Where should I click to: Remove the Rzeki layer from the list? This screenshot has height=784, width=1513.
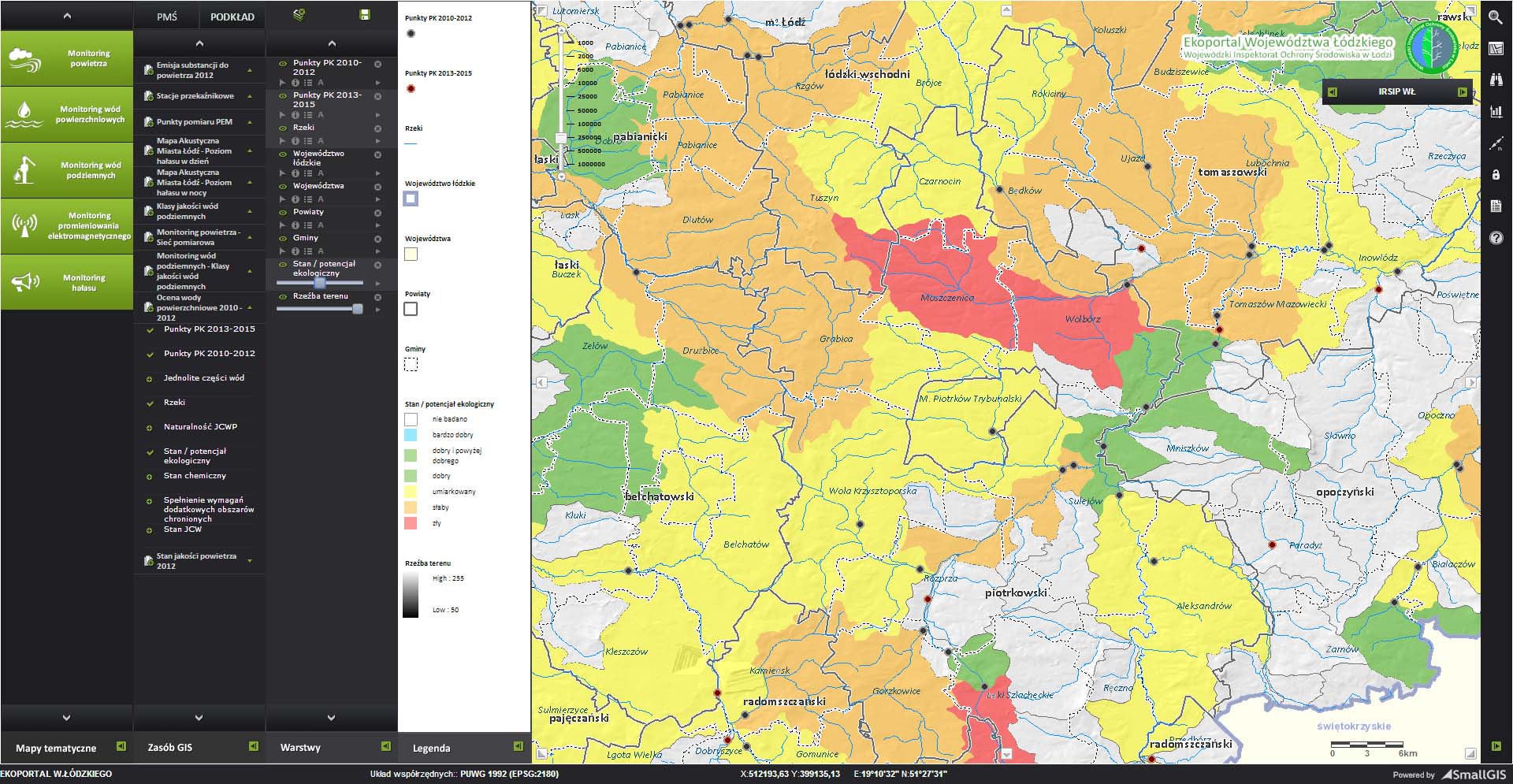point(377,128)
